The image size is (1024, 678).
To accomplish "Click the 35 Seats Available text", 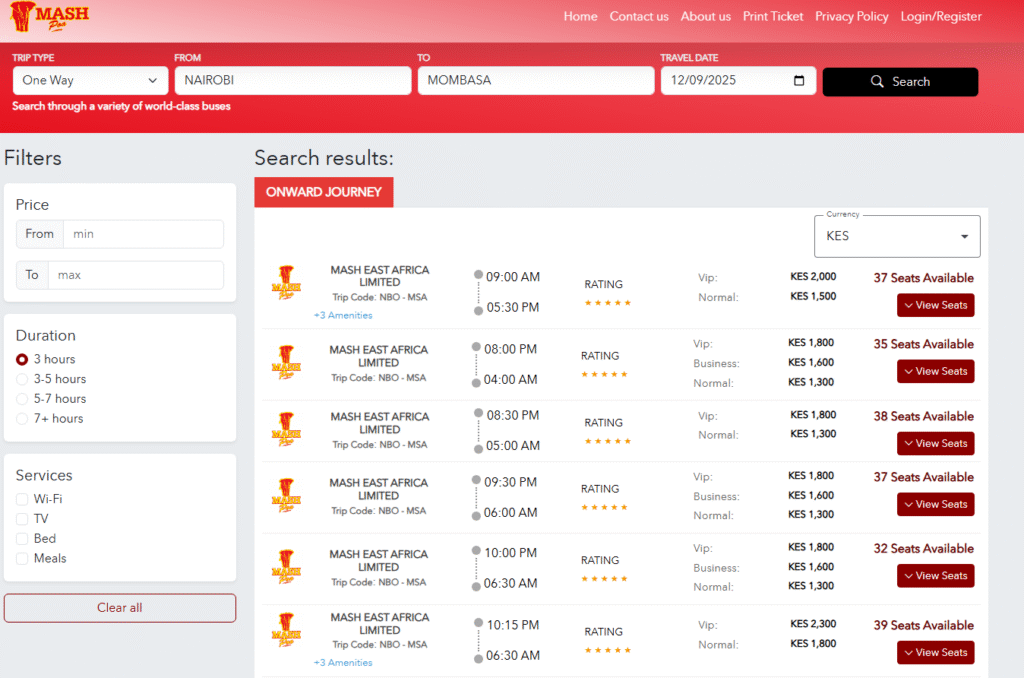I will pyautogui.click(x=923, y=344).
